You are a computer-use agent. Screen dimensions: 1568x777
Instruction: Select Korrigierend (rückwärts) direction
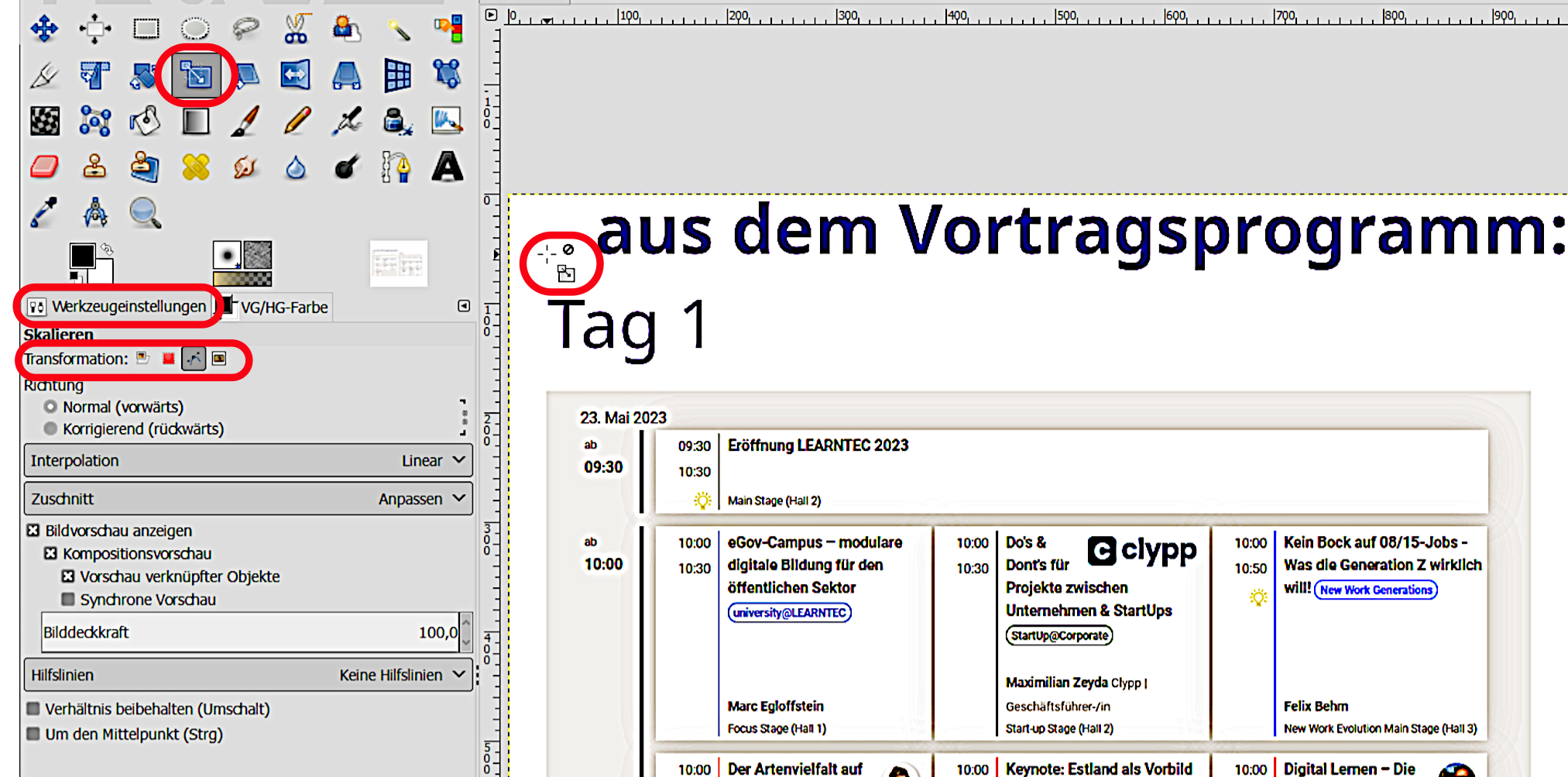[134, 428]
